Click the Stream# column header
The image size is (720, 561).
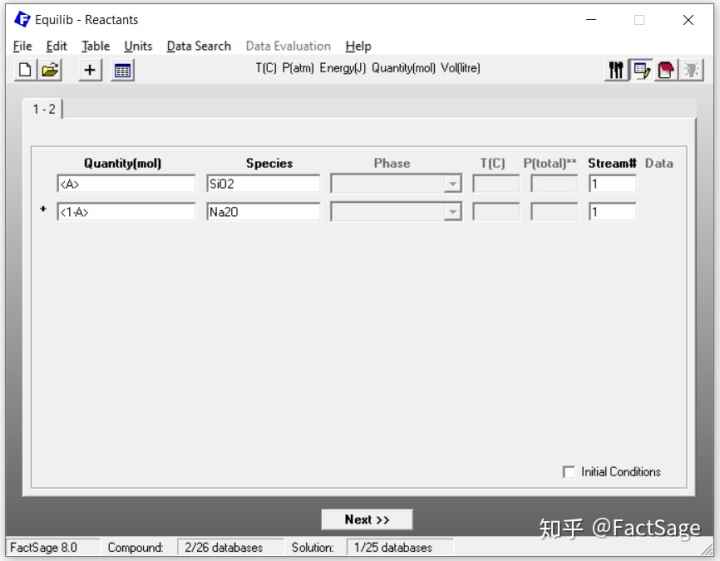coord(612,163)
